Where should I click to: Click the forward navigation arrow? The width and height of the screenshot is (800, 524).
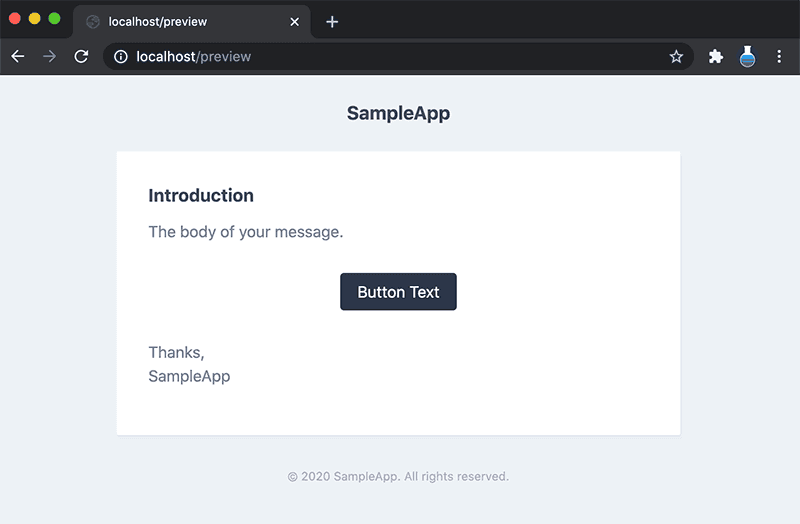49,57
